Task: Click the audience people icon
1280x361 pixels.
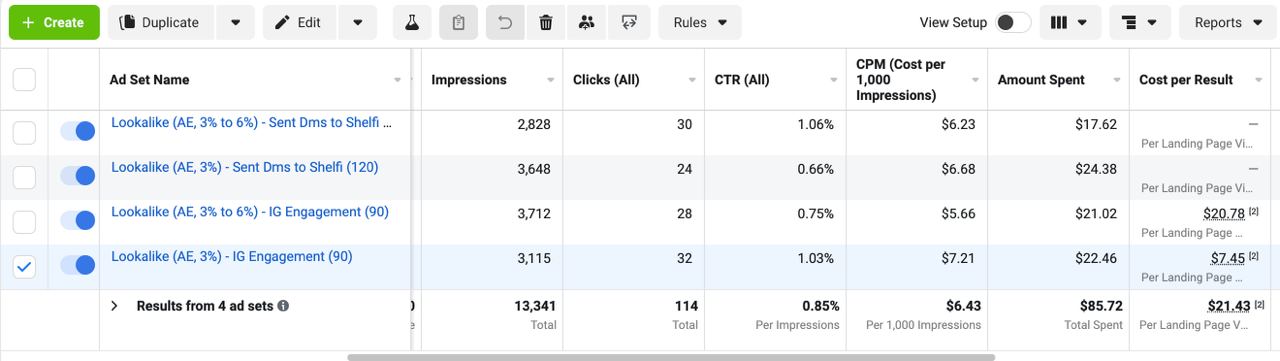Action: point(587,22)
